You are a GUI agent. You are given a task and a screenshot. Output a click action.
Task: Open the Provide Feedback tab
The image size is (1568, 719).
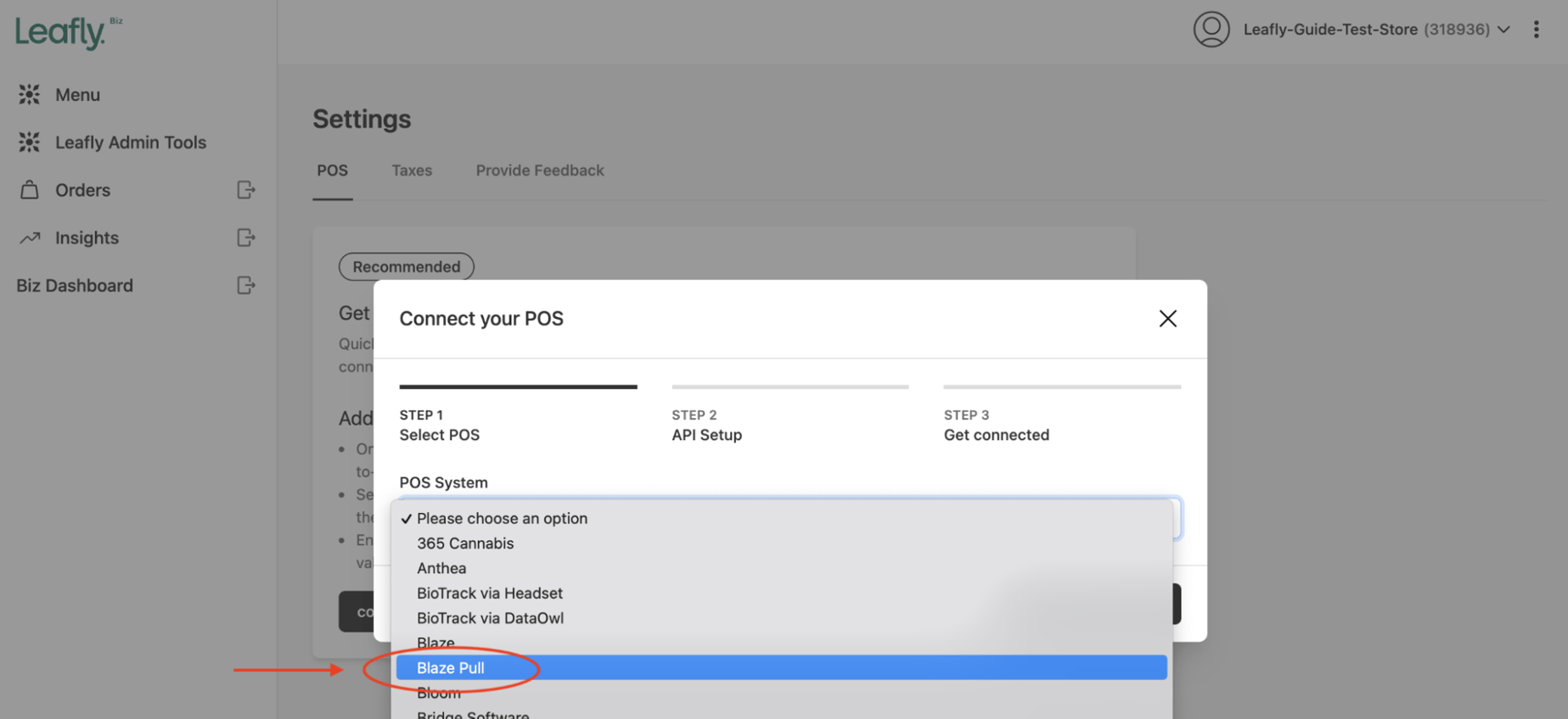(540, 170)
